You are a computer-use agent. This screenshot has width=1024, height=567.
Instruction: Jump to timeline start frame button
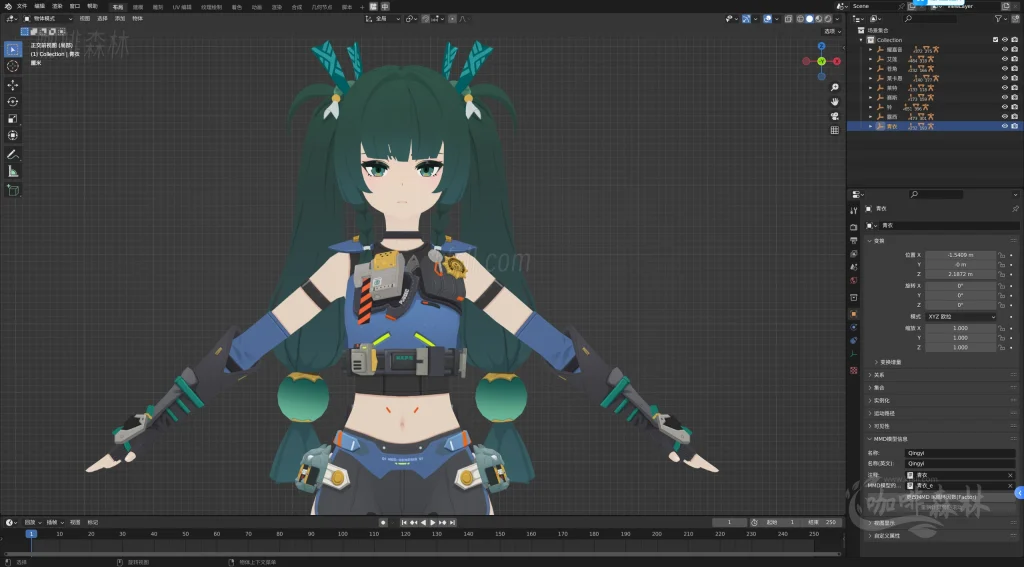(x=404, y=523)
